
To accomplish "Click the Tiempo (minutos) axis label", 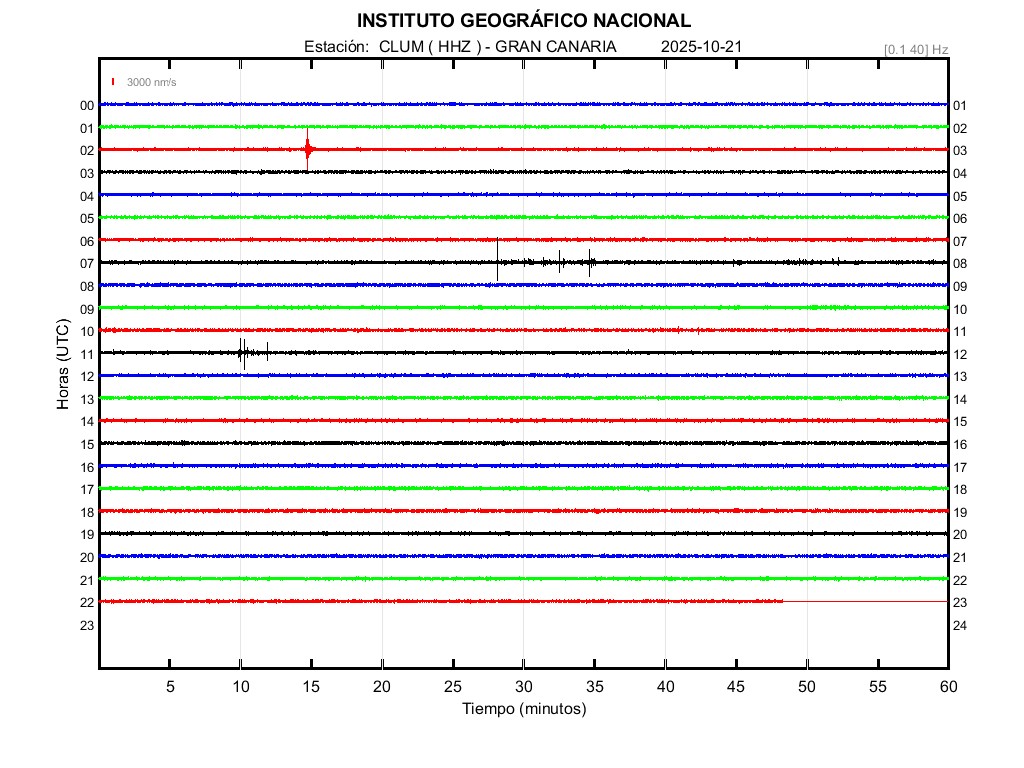I will [523, 709].
